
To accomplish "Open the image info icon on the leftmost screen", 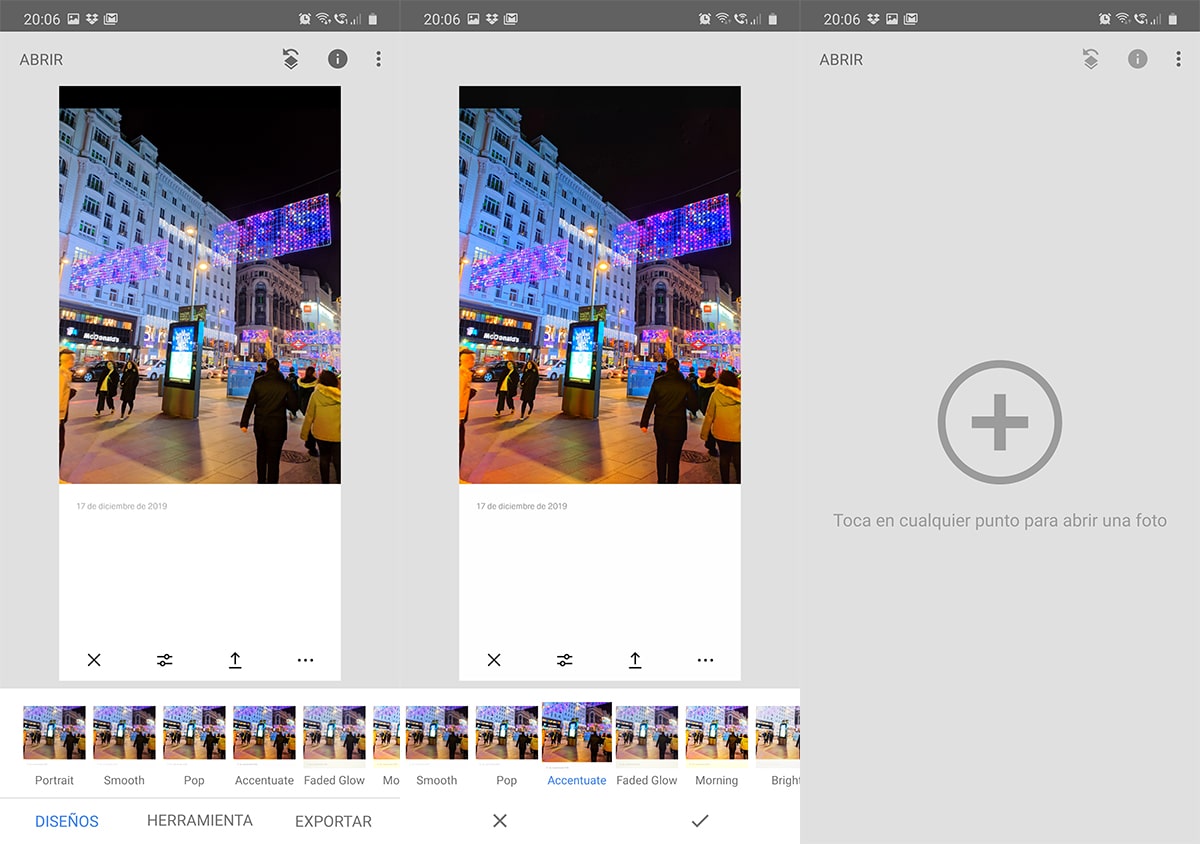I will (x=338, y=59).
